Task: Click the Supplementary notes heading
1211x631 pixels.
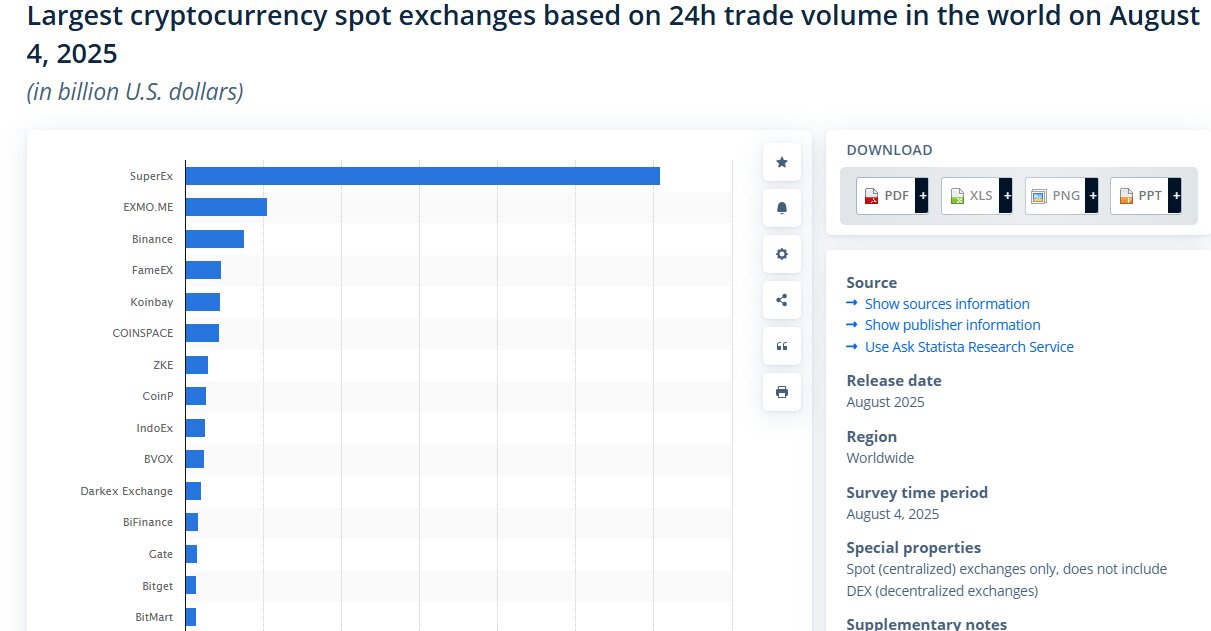Action: [926, 623]
